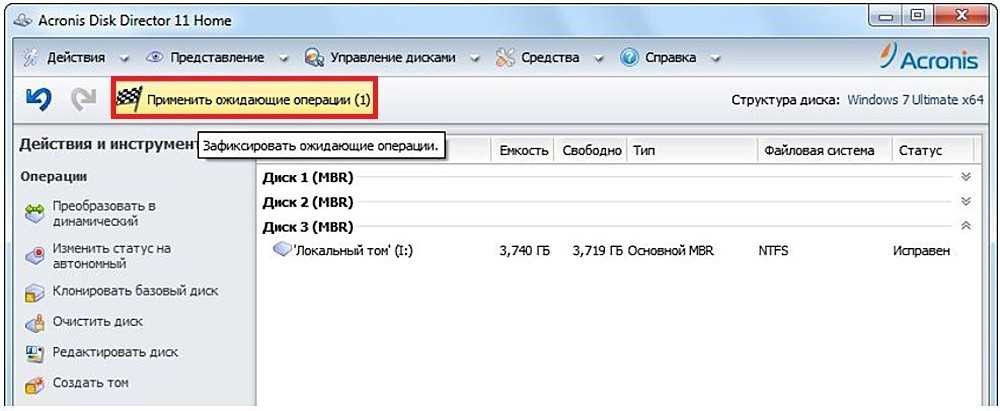
Task: Open the Справка menu
Action: click(670, 57)
